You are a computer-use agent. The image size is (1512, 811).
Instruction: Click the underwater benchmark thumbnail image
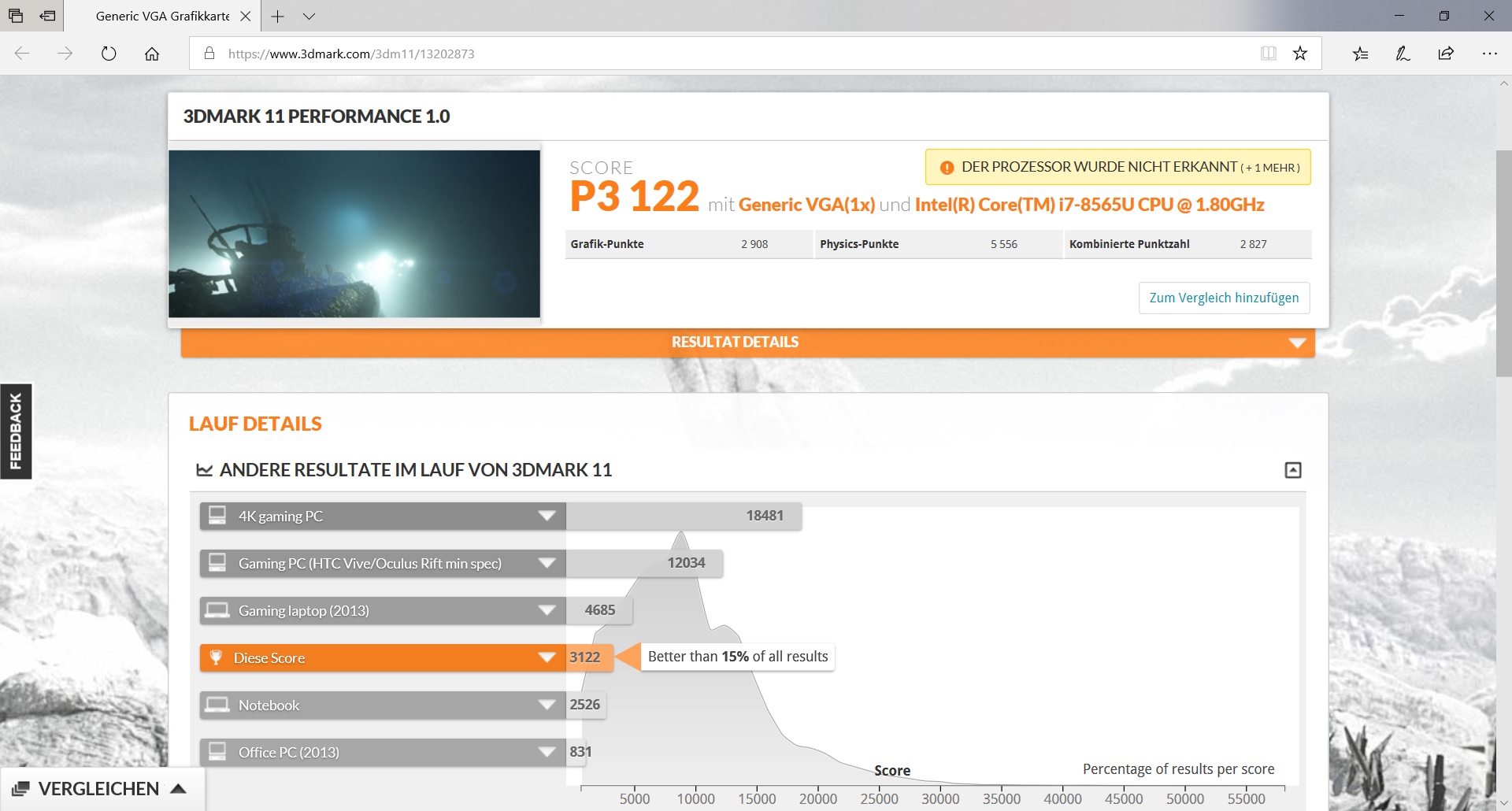pyautogui.click(x=354, y=234)
